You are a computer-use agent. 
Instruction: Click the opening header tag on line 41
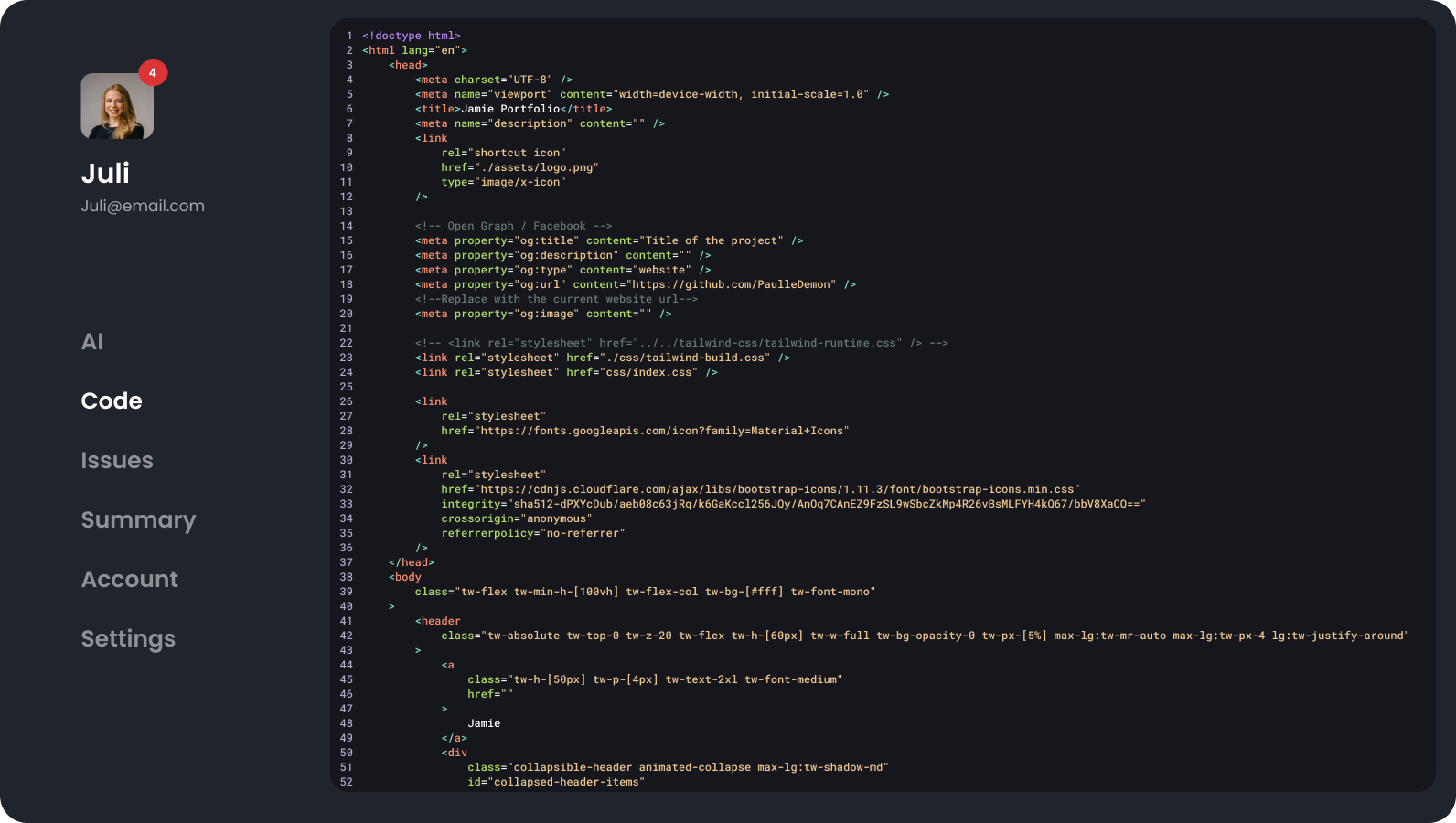coord(438,621)
